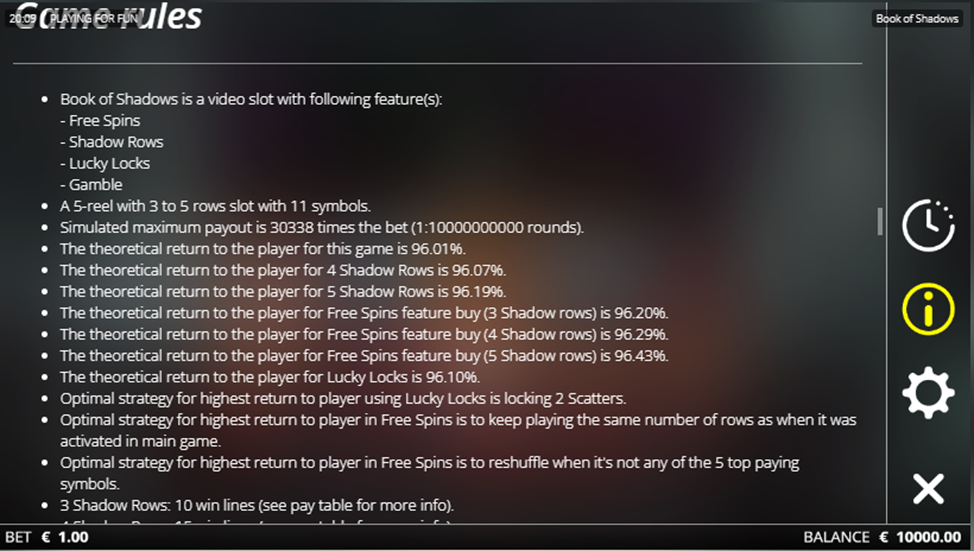The height and width of the screenshot is (551, 974).
Task: Open settings with the gear icon
Action: (928, 393)
